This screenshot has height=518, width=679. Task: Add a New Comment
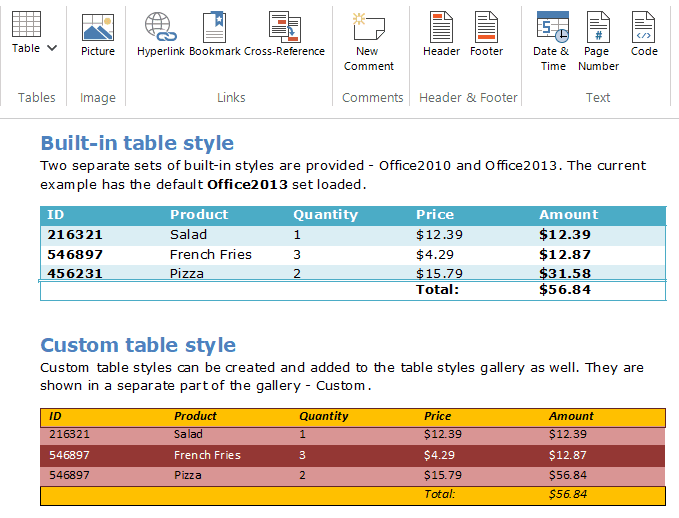coord(369,42)
